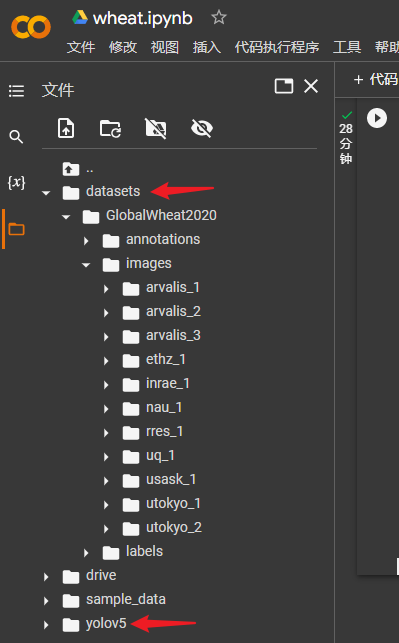Toggle show hidden files
This screenshot has width=399, height=643.
(x=202, y=128)
